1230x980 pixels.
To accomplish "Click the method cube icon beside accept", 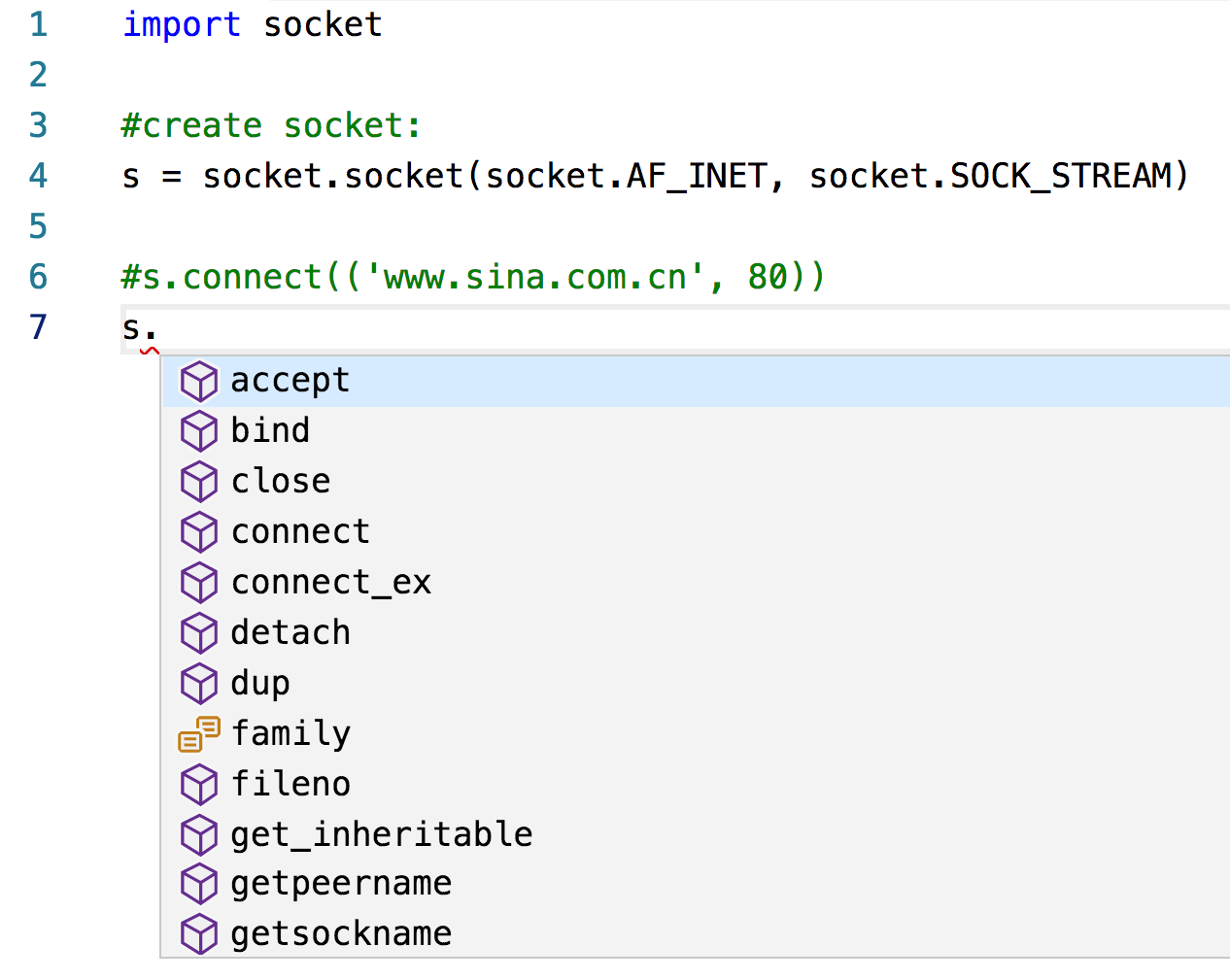I will [x=199, y=381].
